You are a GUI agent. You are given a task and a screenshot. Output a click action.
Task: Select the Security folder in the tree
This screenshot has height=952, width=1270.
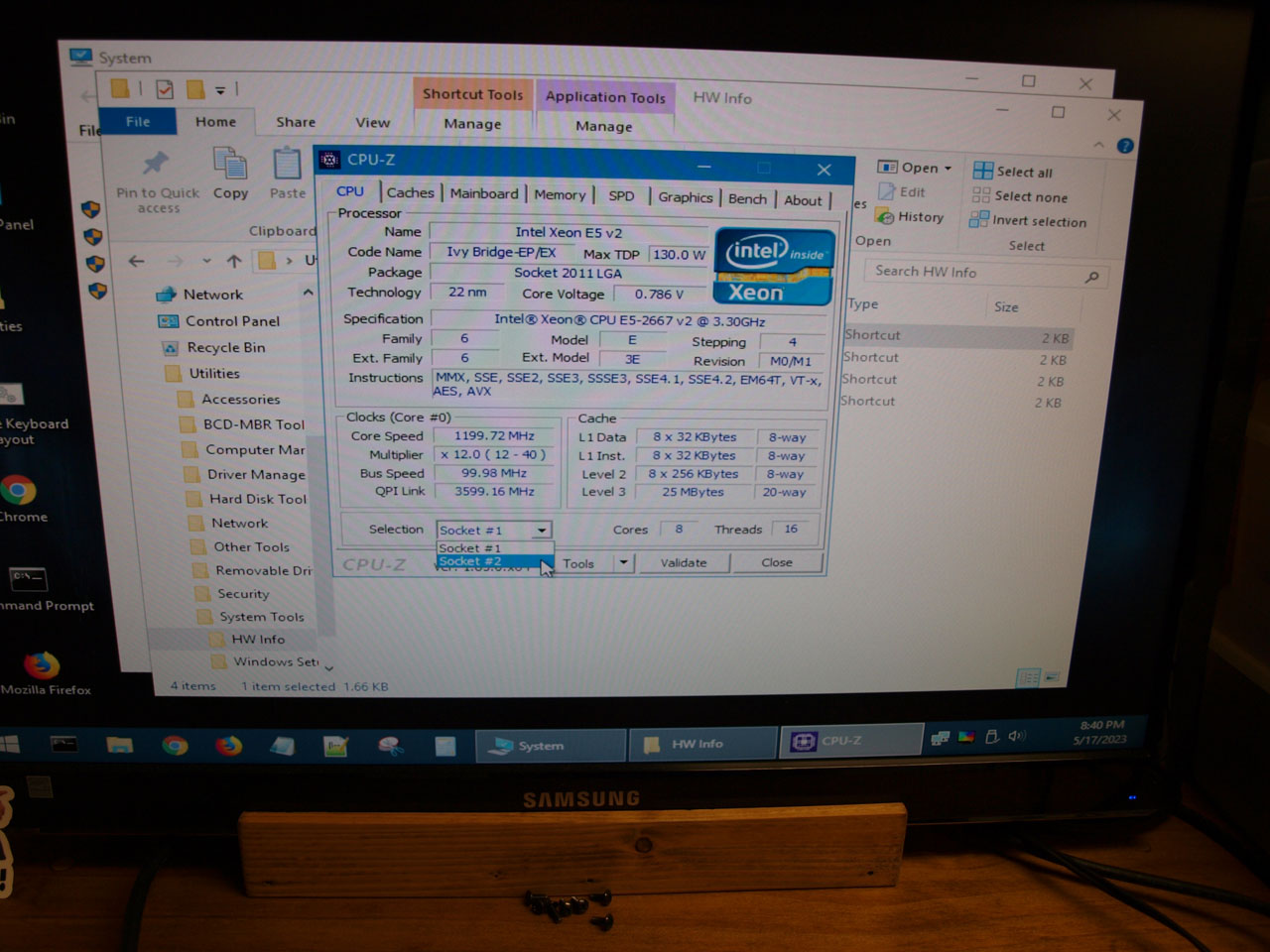tap(232, 593)
